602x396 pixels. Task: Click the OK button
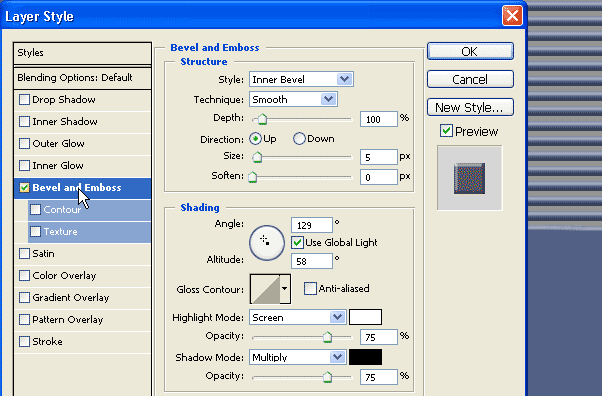click(x=470, y=51)
